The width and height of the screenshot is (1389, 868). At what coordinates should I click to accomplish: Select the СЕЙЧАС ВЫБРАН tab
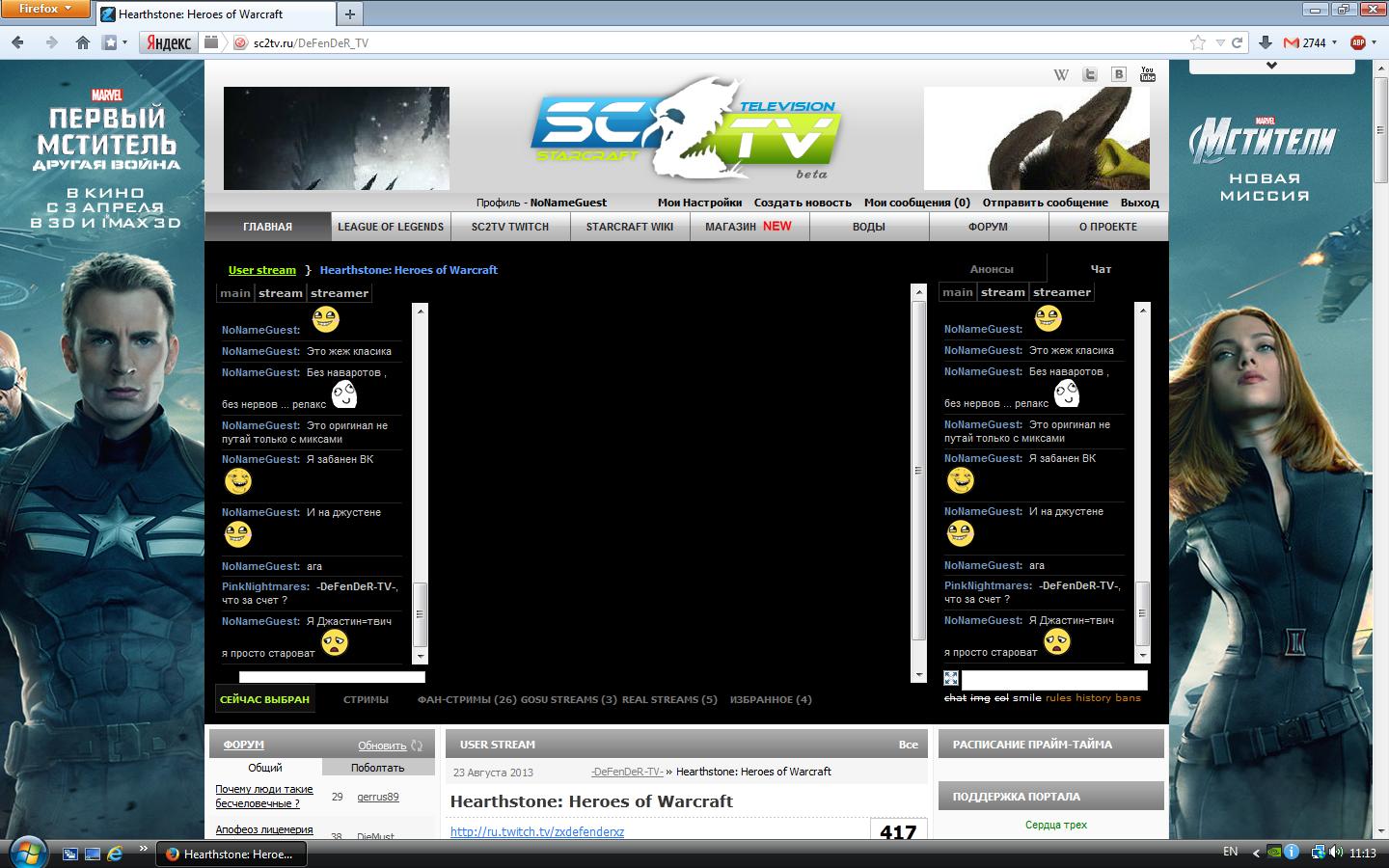click(264, 699)
